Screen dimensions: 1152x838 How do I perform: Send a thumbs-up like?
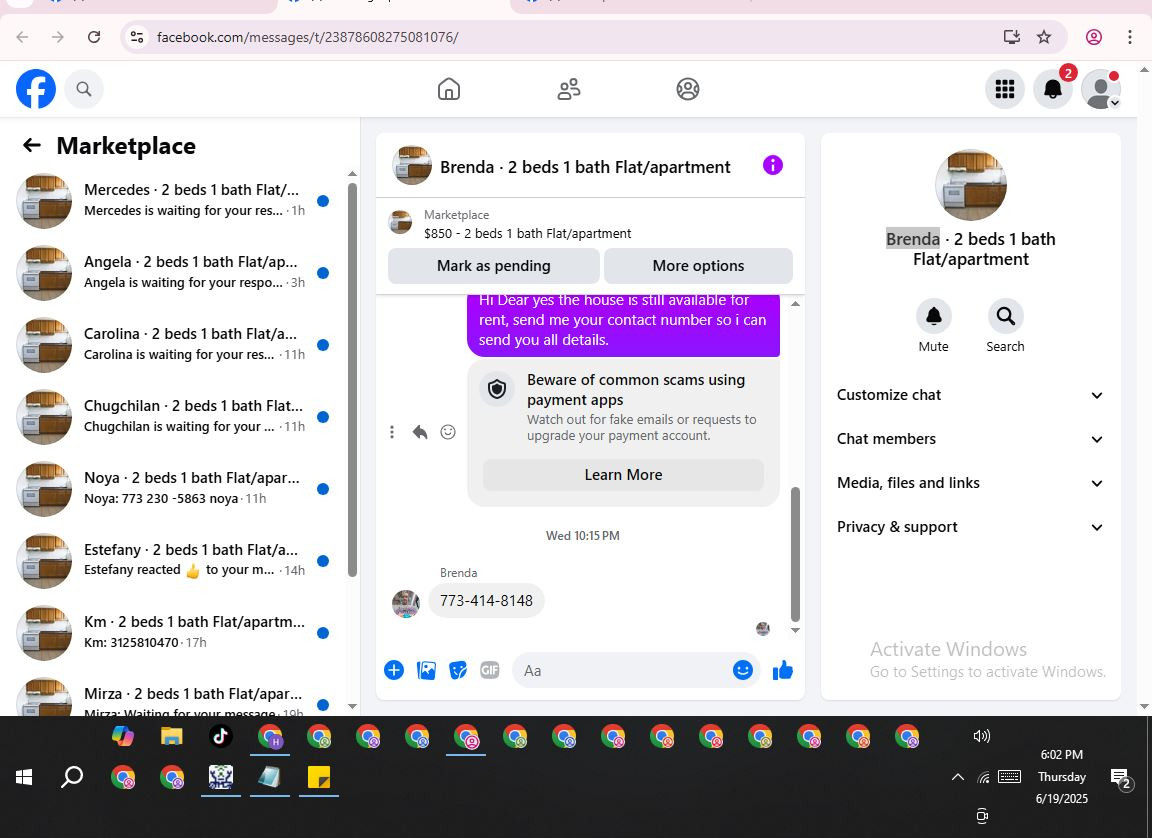782,670
